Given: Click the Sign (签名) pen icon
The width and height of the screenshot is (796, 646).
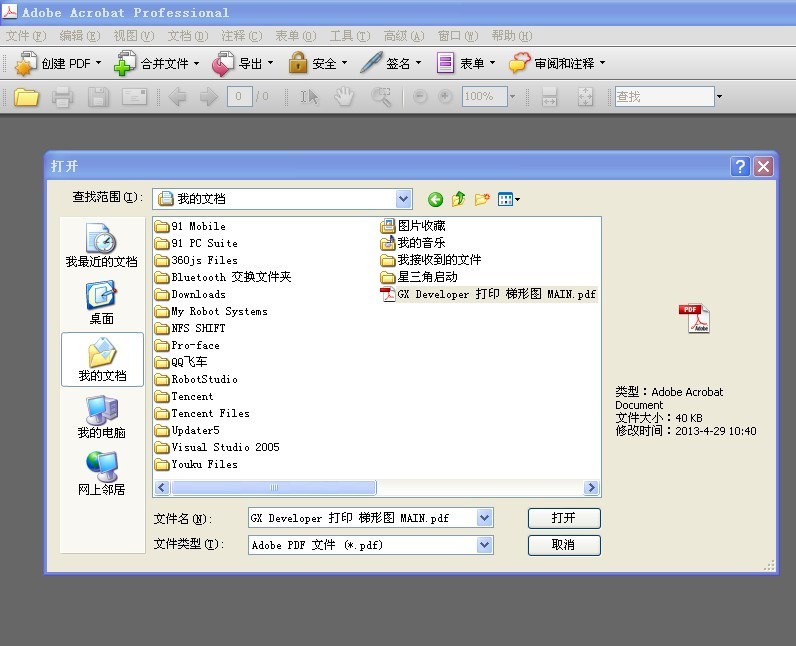Looking at the screenshot, I should click(371, 64).
